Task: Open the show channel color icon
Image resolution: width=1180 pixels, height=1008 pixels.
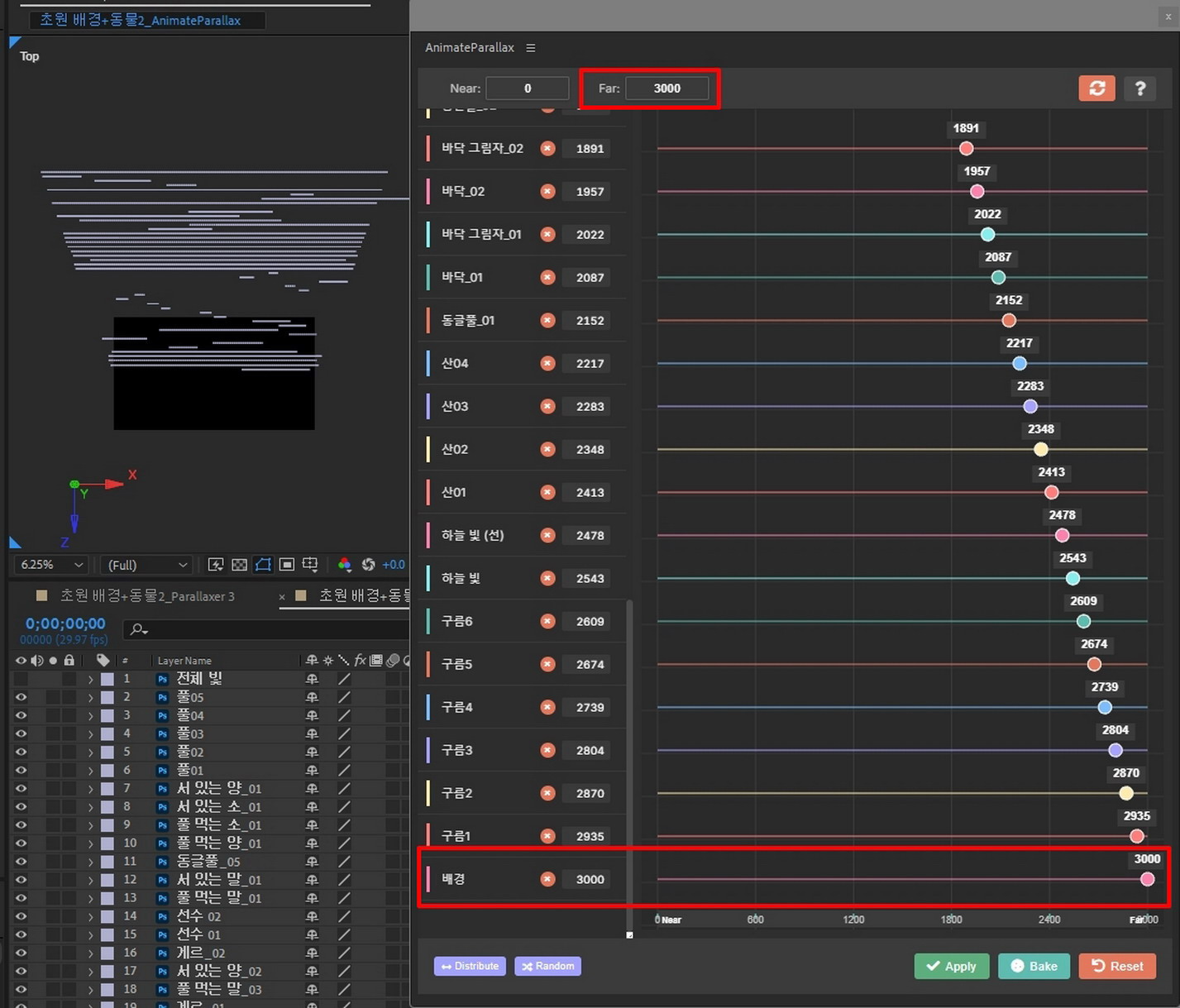Action: 345,565
